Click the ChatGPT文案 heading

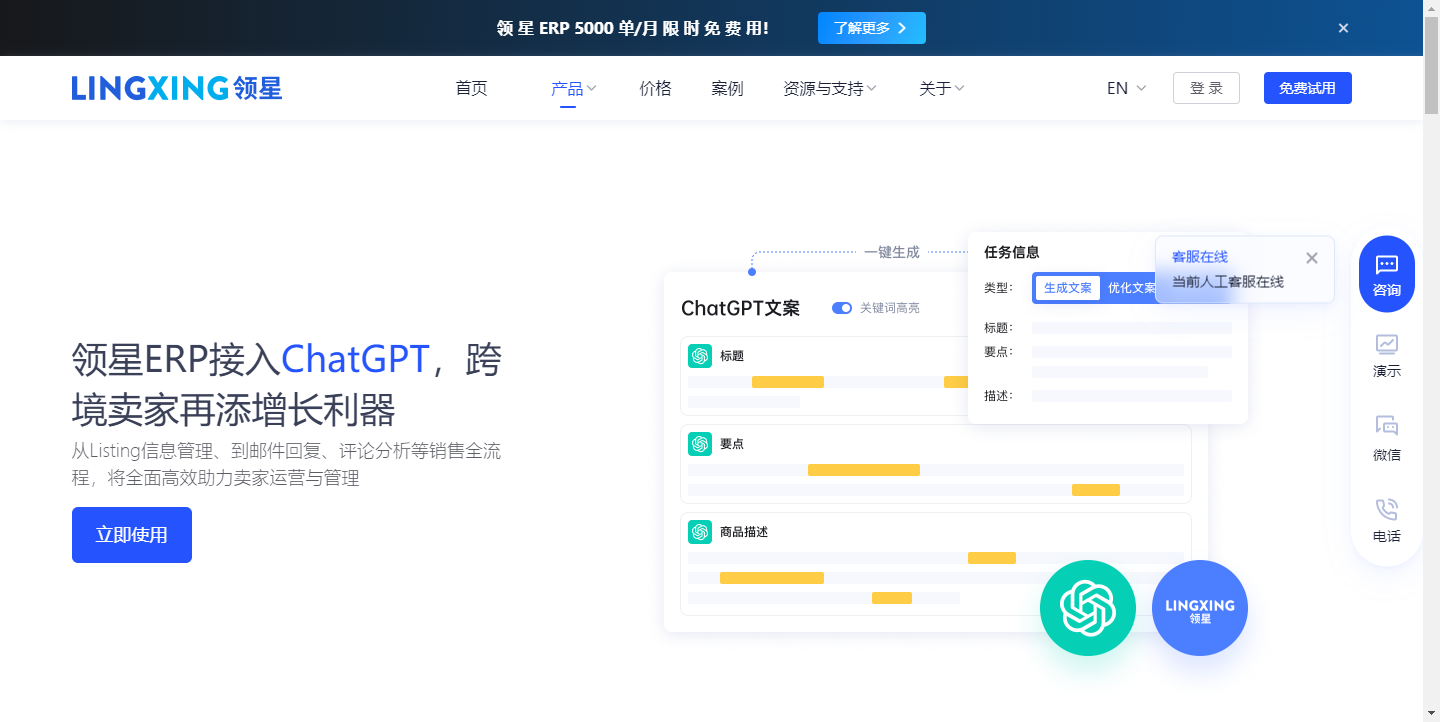pyautogui.click(x=740, y=308)
